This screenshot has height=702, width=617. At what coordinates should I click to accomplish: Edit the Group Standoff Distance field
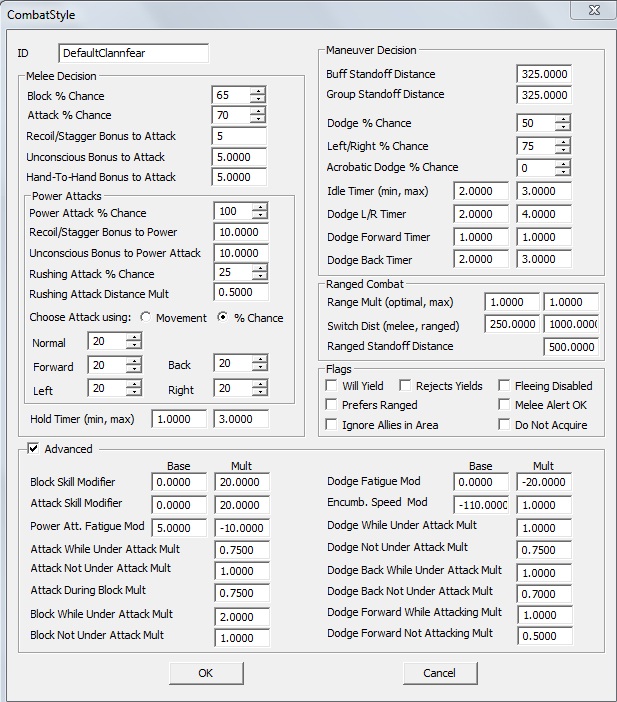(x=544, y=95)
